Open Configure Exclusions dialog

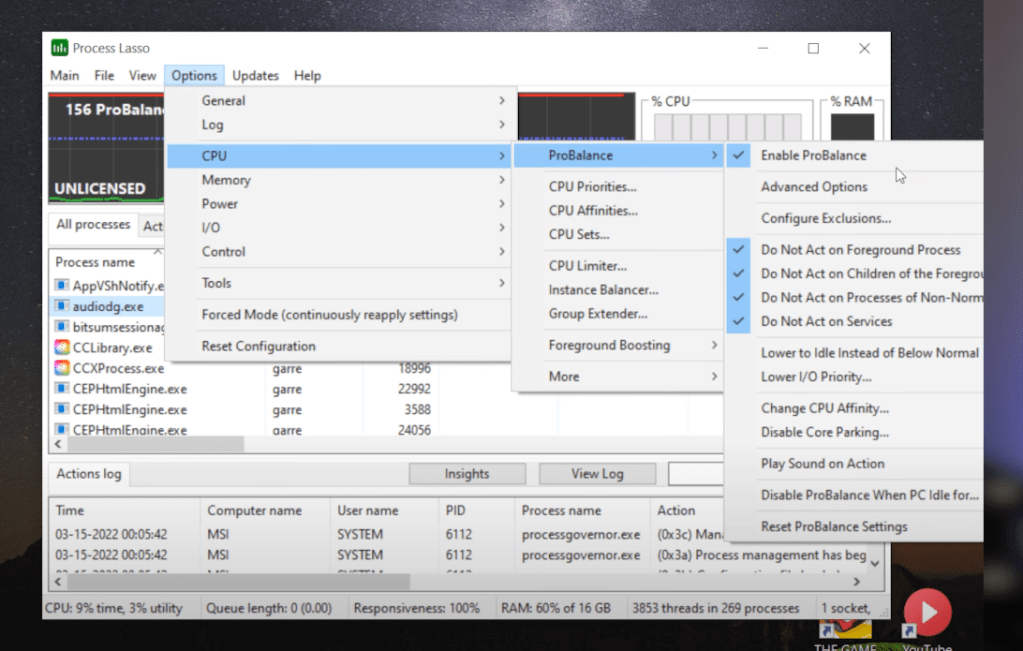pyautogui.click(x=854, y=219)
